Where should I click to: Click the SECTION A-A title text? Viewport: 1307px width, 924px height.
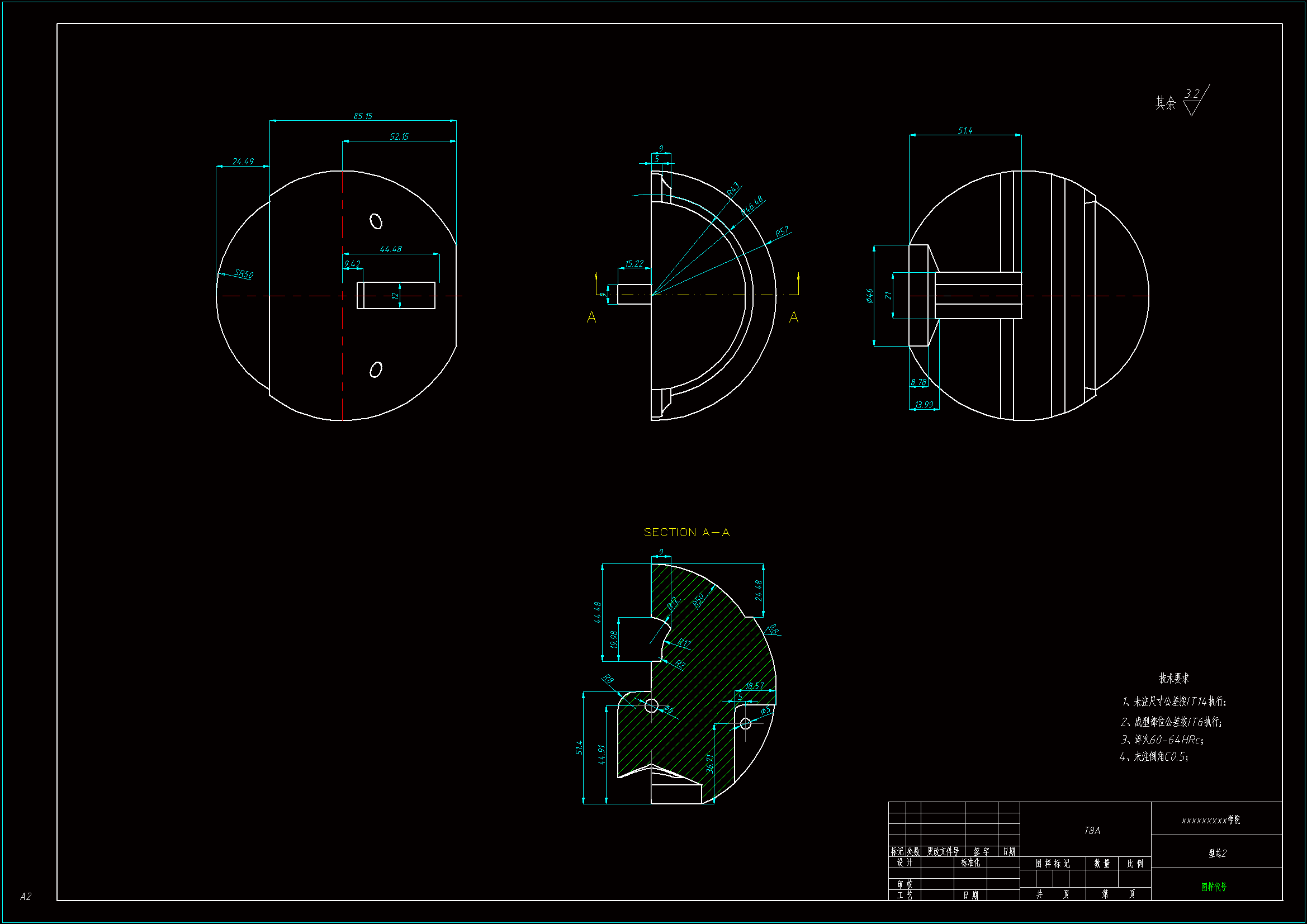(x=686, y=532)
